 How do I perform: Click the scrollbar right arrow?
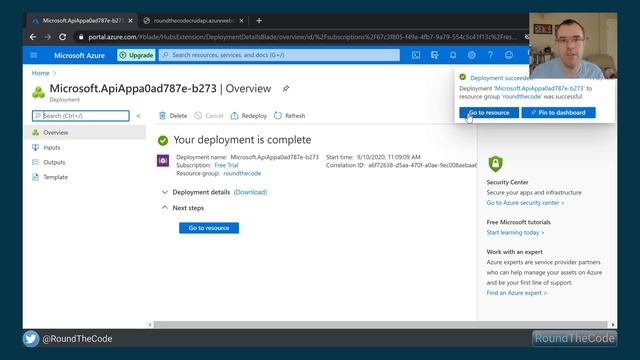613,325
